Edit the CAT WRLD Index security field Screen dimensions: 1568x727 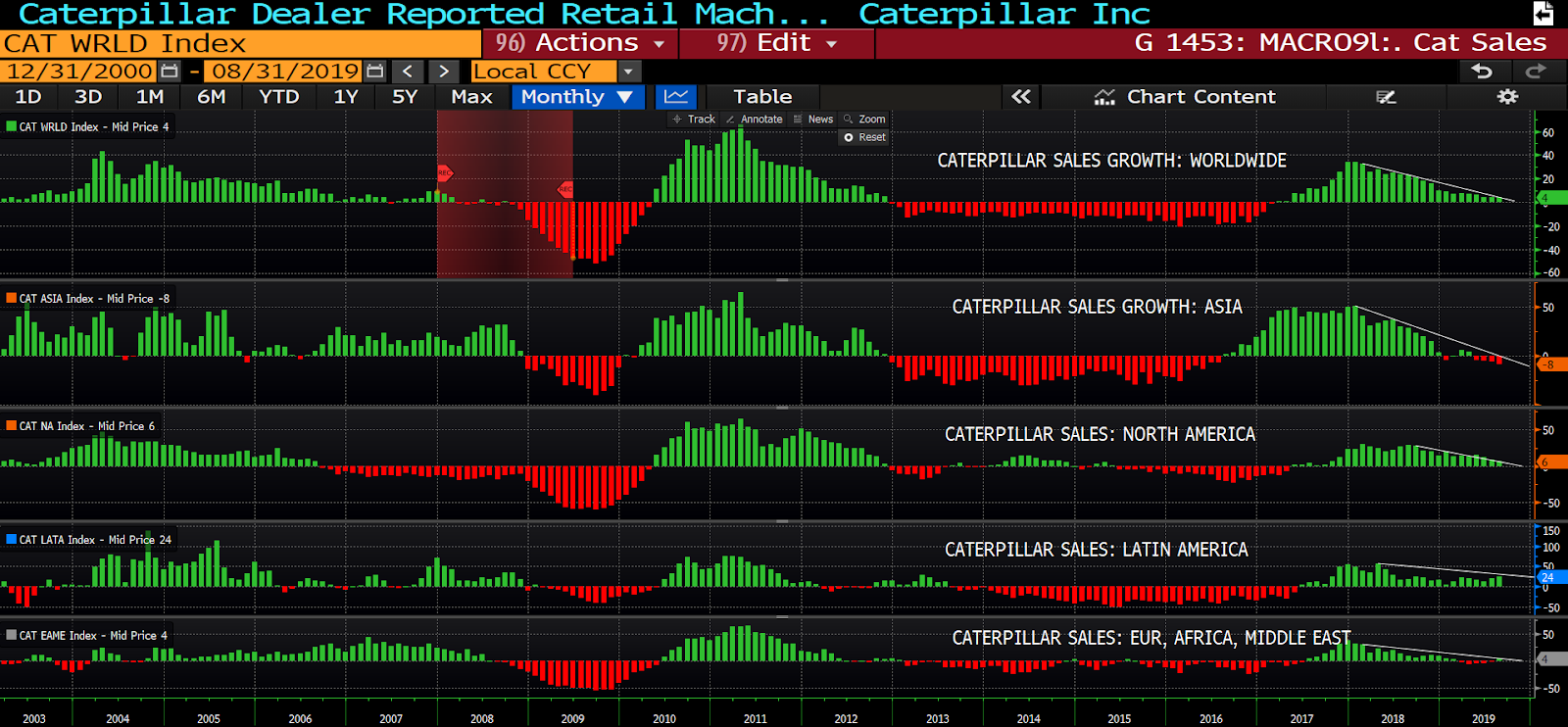point(240,44)
